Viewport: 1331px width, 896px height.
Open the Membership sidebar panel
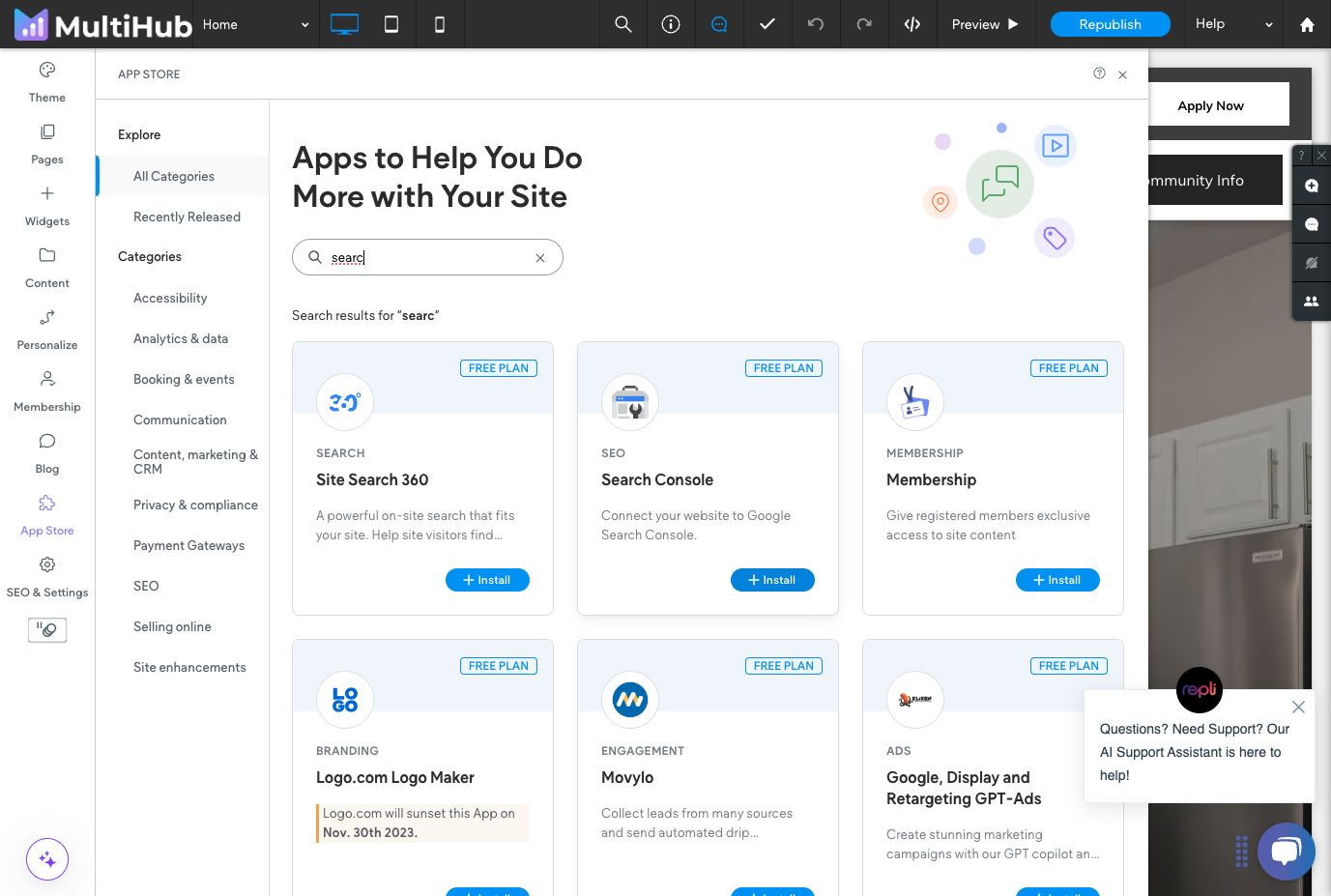pos(47,392)
